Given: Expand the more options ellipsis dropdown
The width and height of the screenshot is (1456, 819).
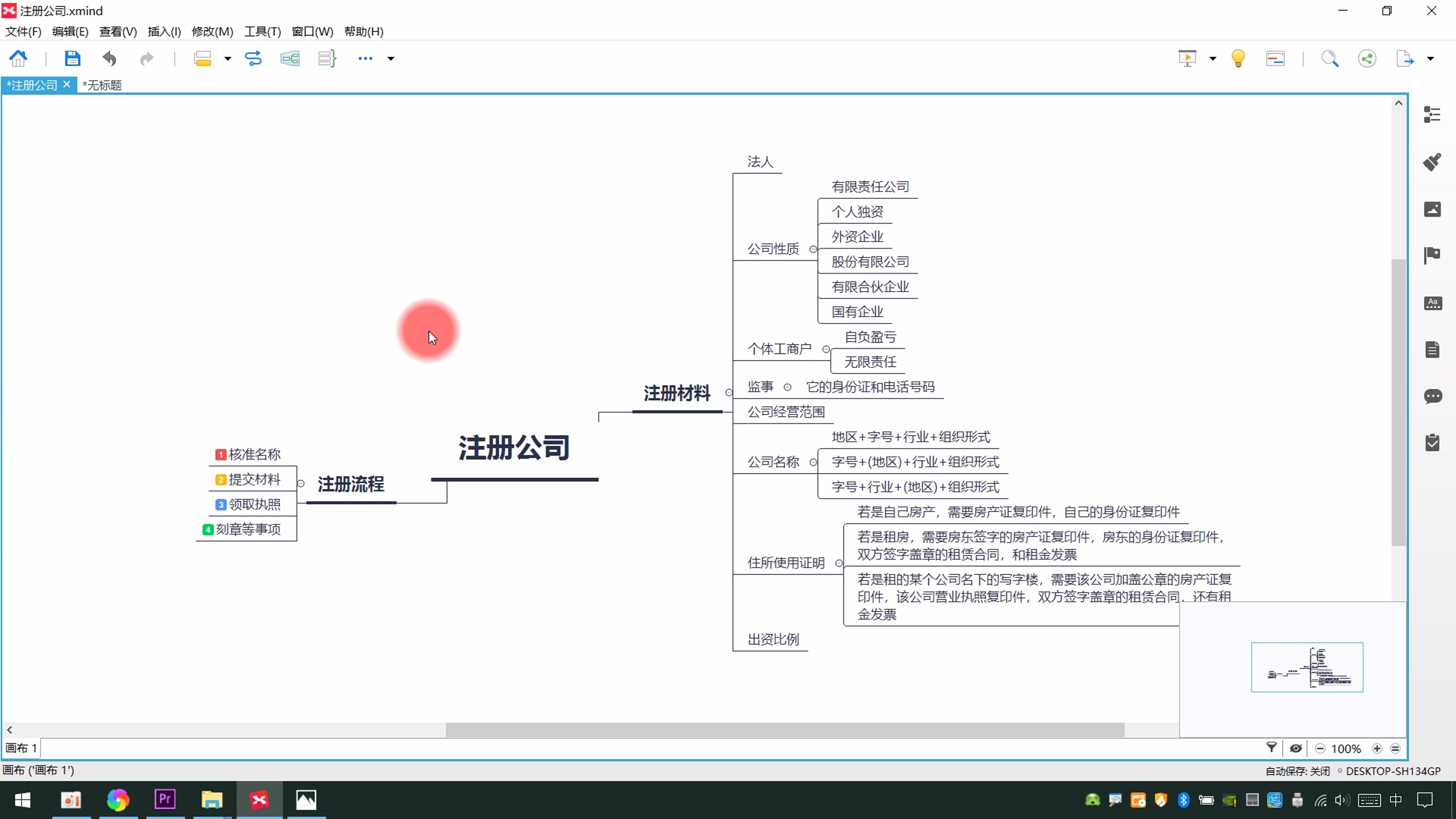Looking at the screenshot, I should tap(391, 59).
